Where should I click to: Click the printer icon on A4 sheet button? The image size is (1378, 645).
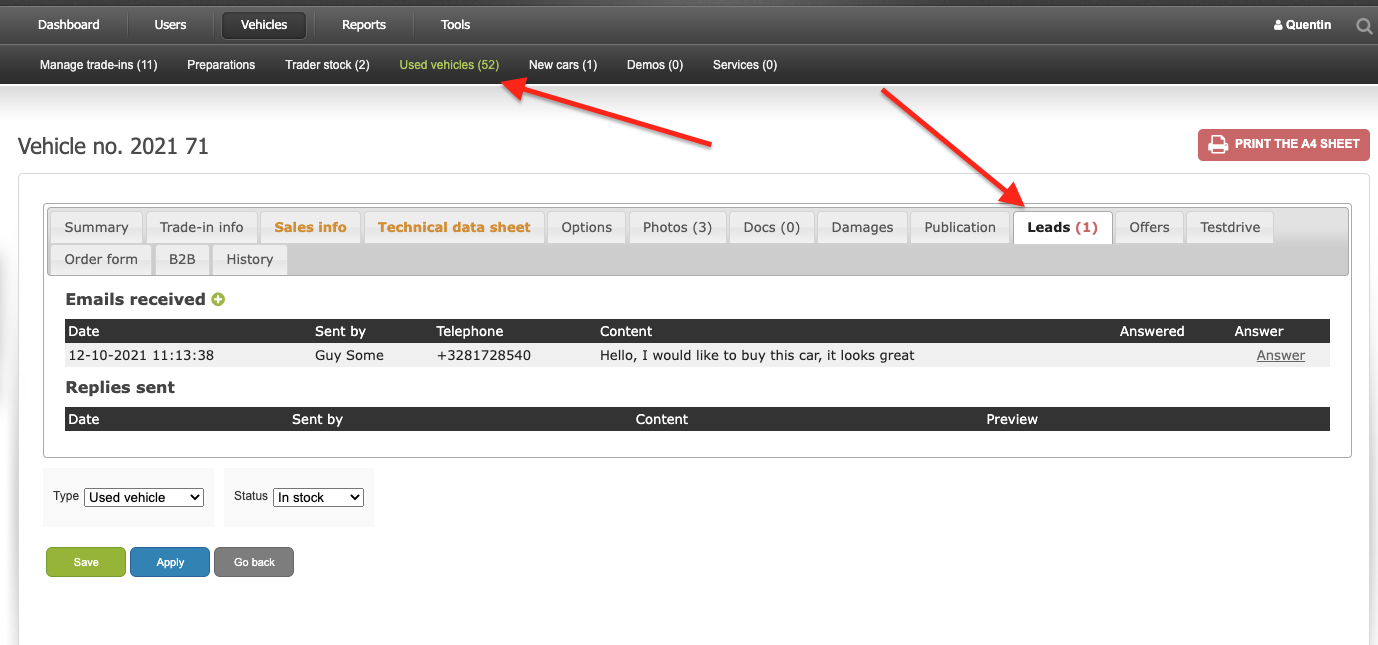coord(1218,144)
